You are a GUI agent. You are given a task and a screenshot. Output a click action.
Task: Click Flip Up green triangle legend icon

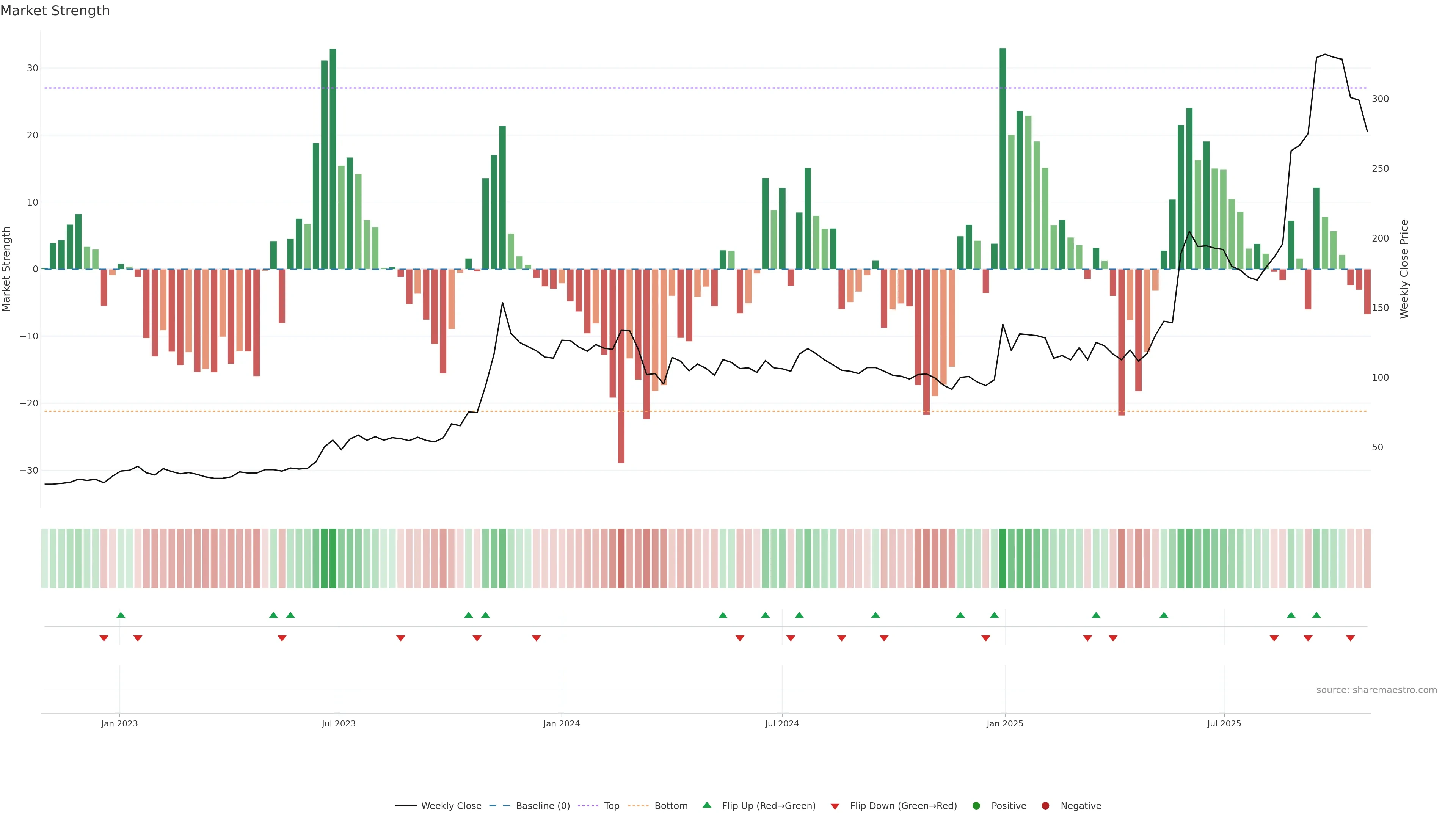(706, 805)
